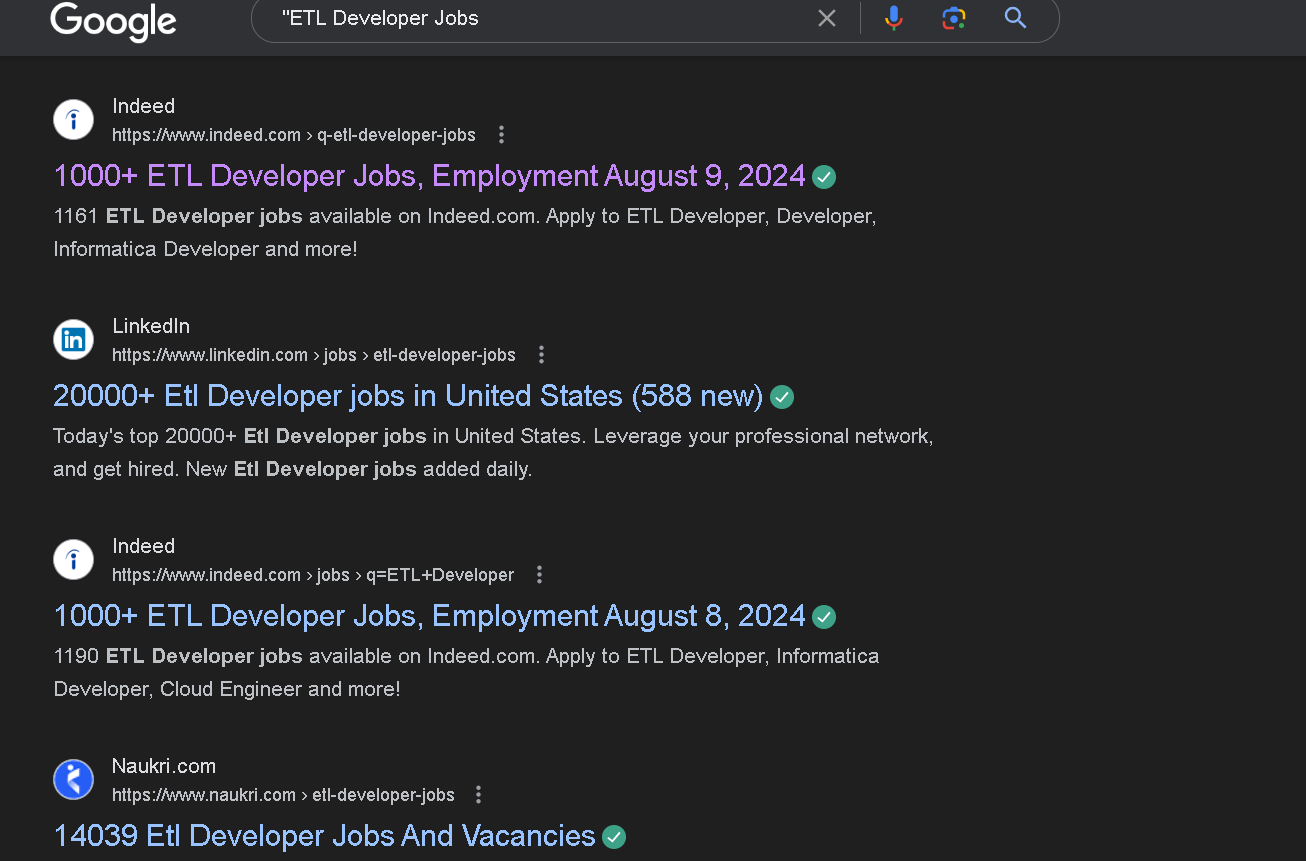1306x861 pixels.
Task: Click the Naukri.com favicon
Action: point(73,779)
